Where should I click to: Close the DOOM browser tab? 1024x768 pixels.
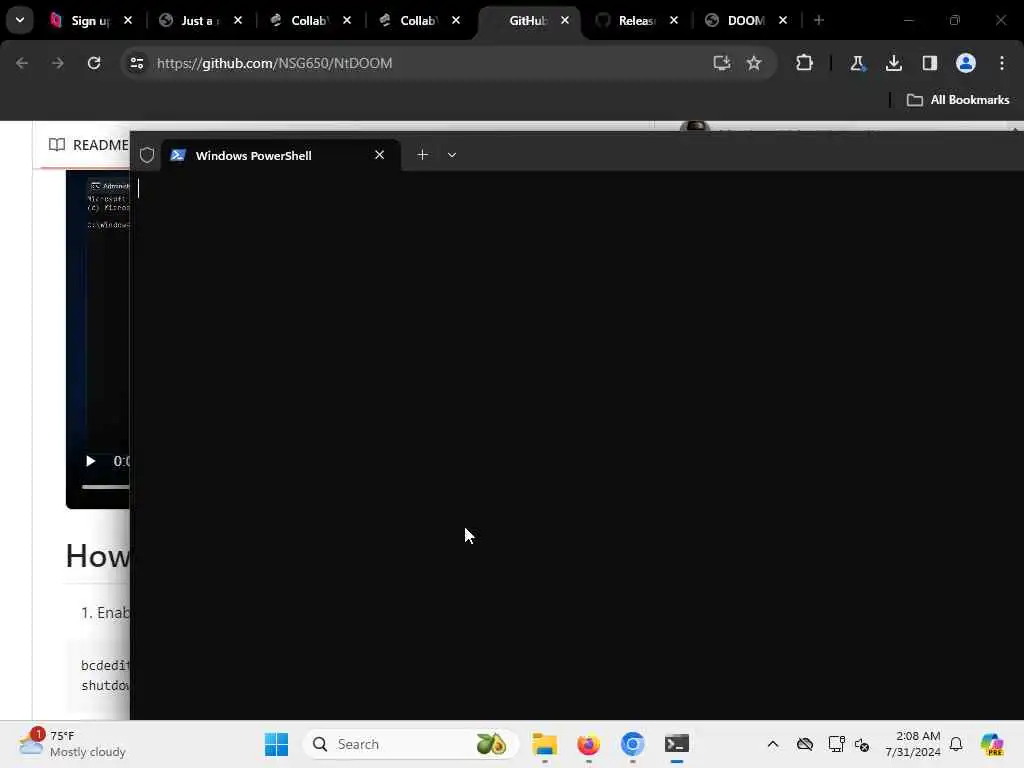783,20
